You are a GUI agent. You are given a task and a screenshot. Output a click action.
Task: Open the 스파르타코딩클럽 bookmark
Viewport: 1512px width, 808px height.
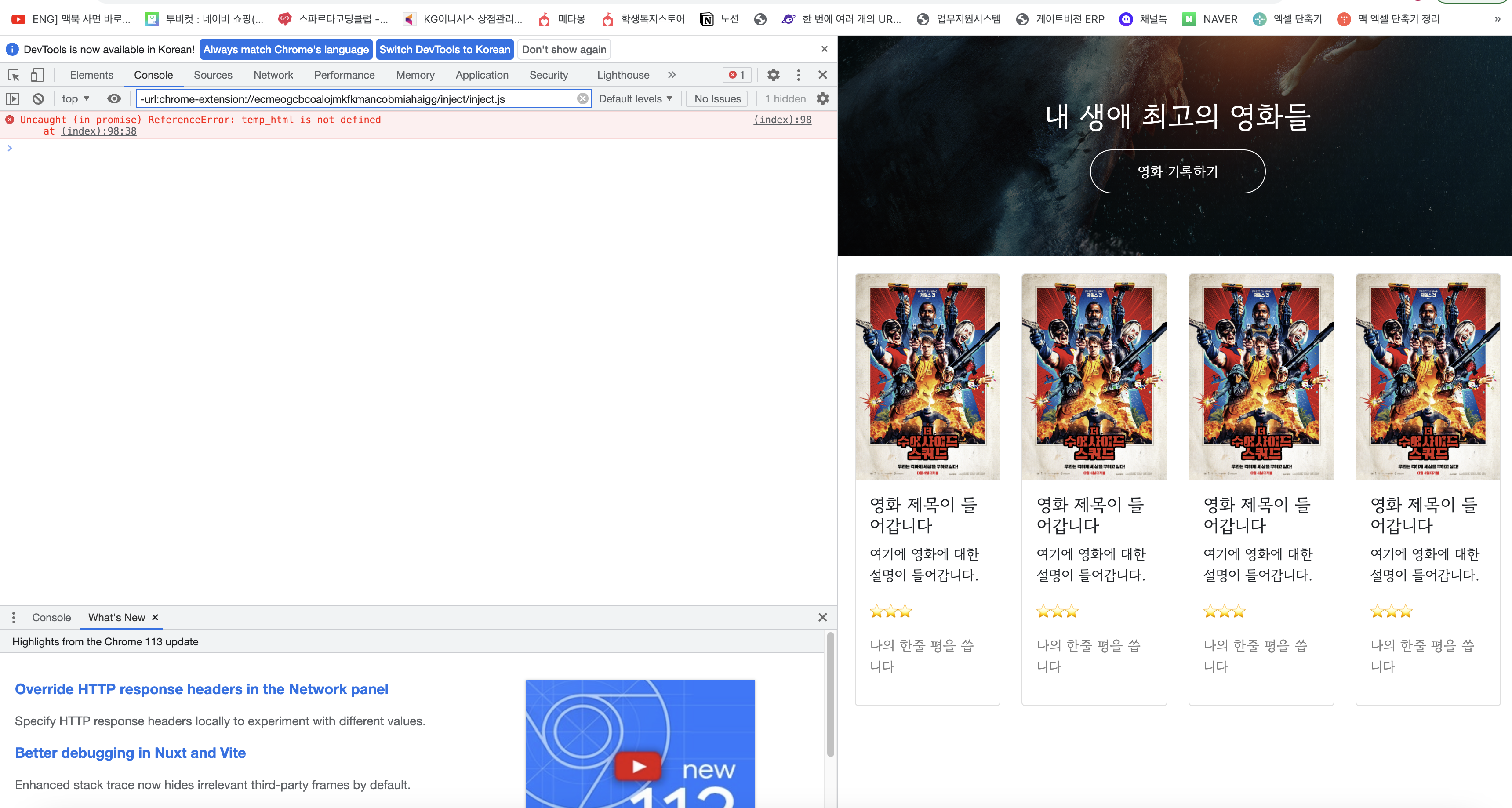[333, 19]
